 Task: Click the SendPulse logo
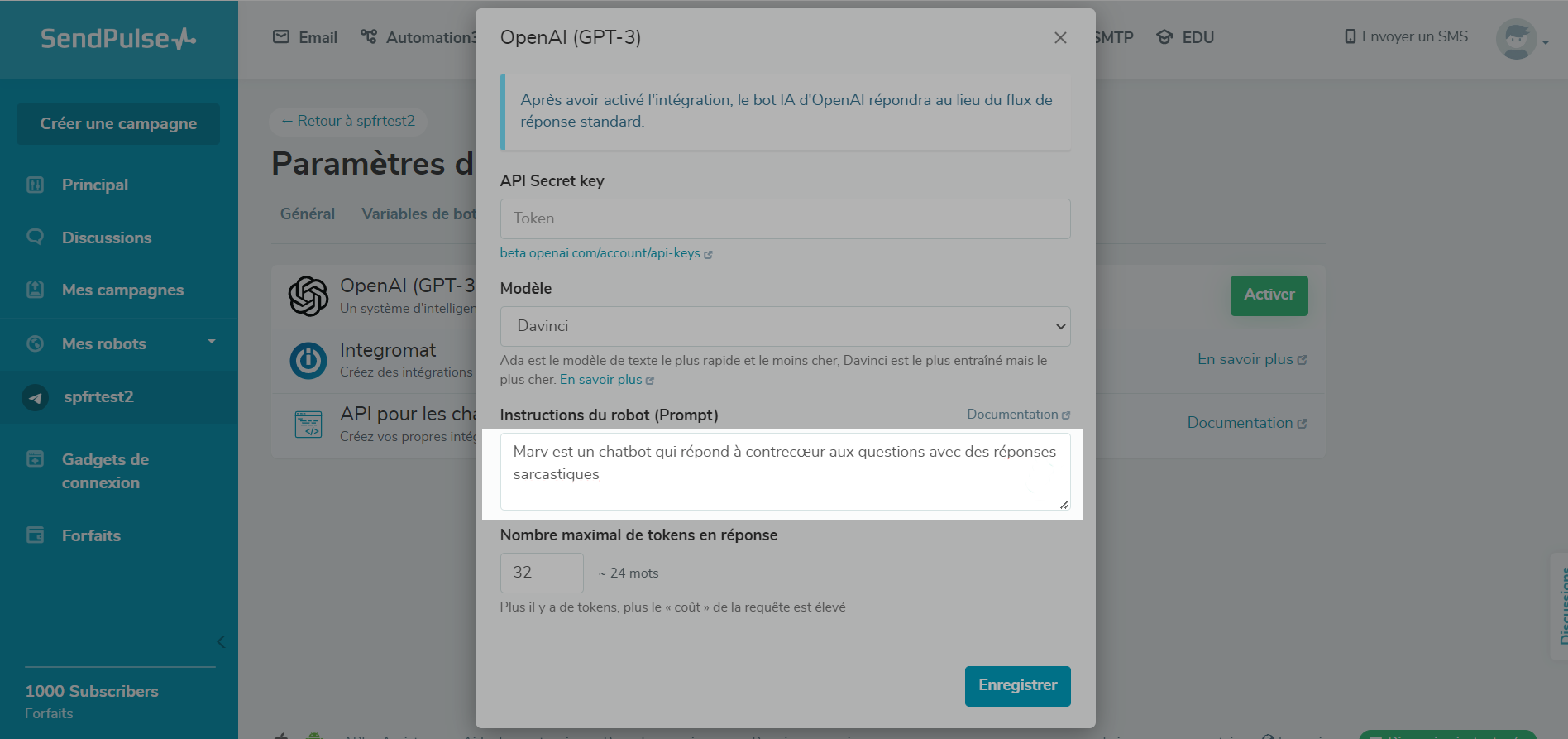[x=118, y=38]
